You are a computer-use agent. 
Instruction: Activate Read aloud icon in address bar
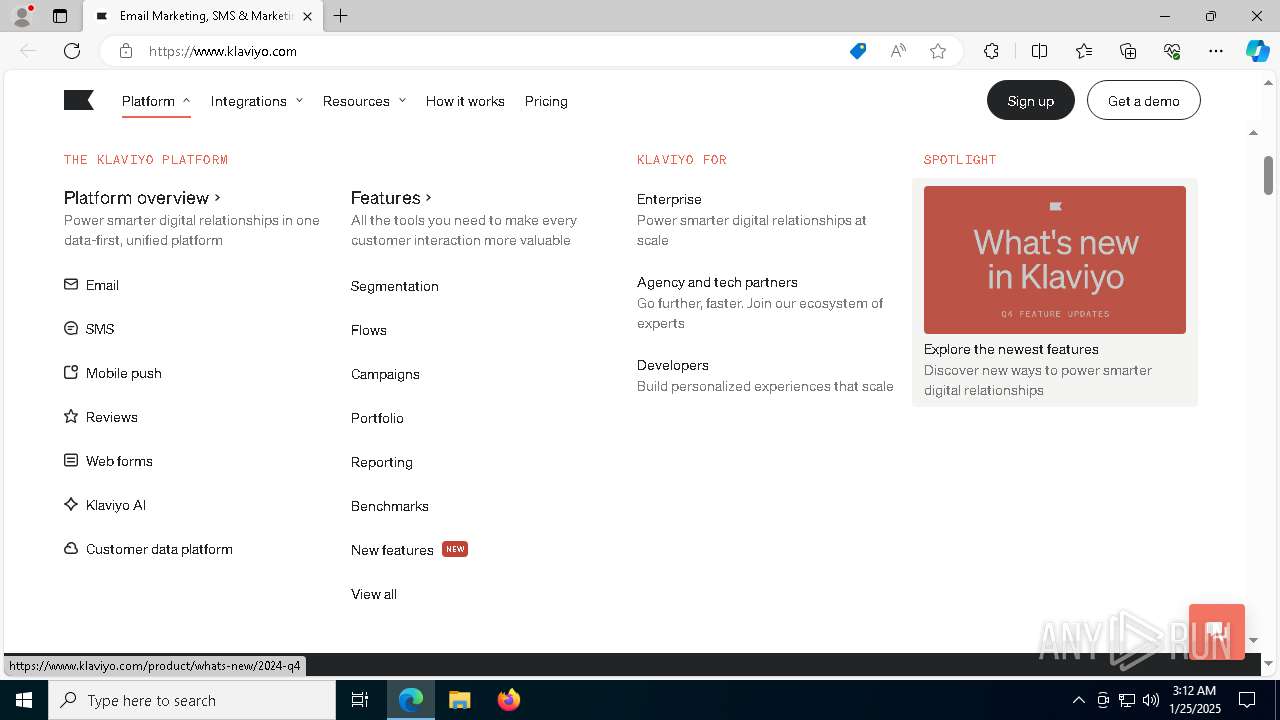898,51
